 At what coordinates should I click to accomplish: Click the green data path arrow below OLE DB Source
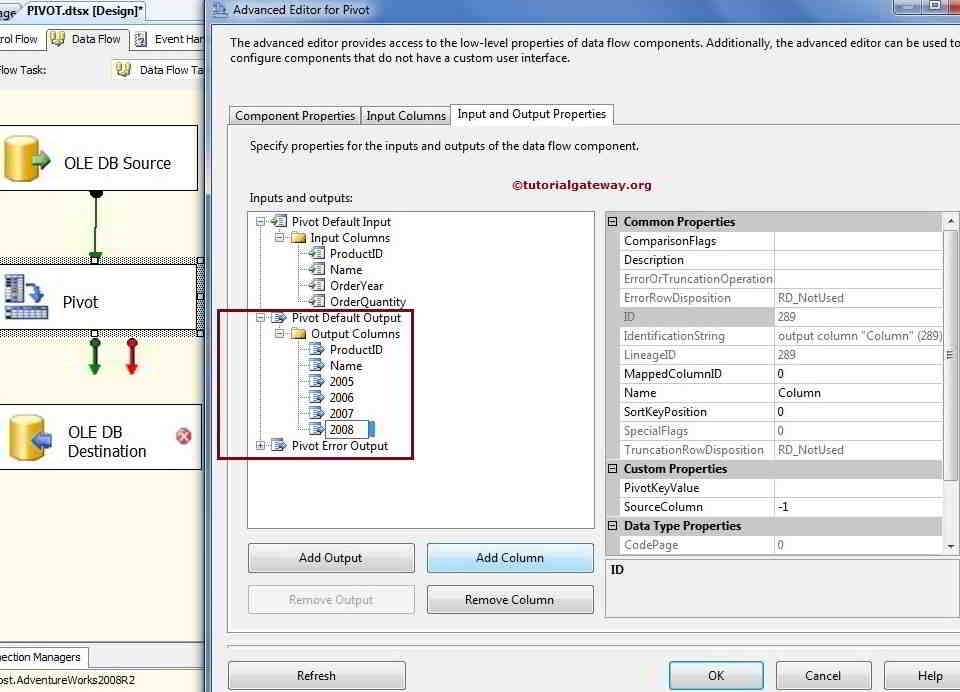pyautogui.click(x=95, y=230)
